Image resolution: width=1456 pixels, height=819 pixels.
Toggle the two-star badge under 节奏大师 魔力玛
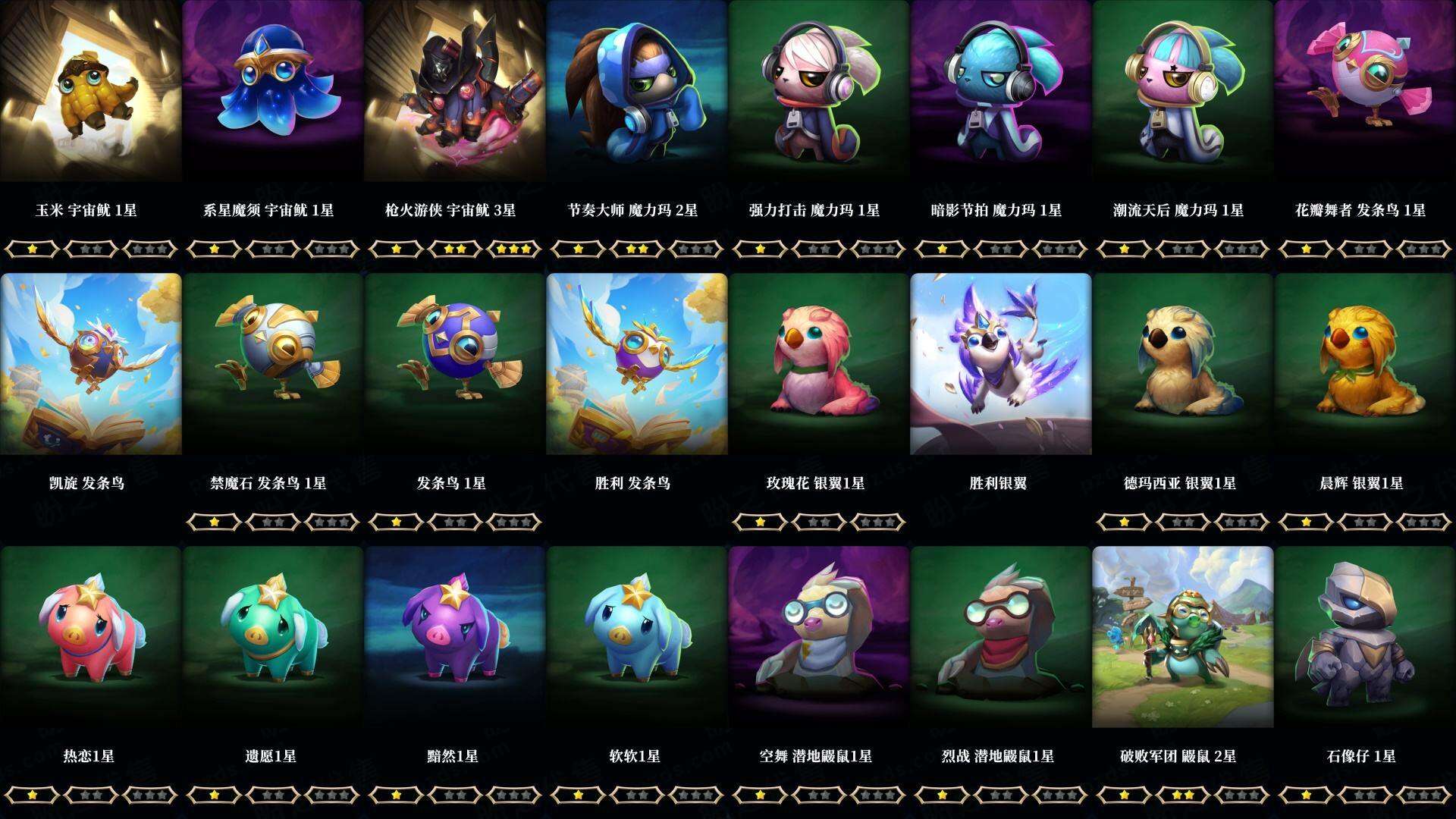[637, 249]
